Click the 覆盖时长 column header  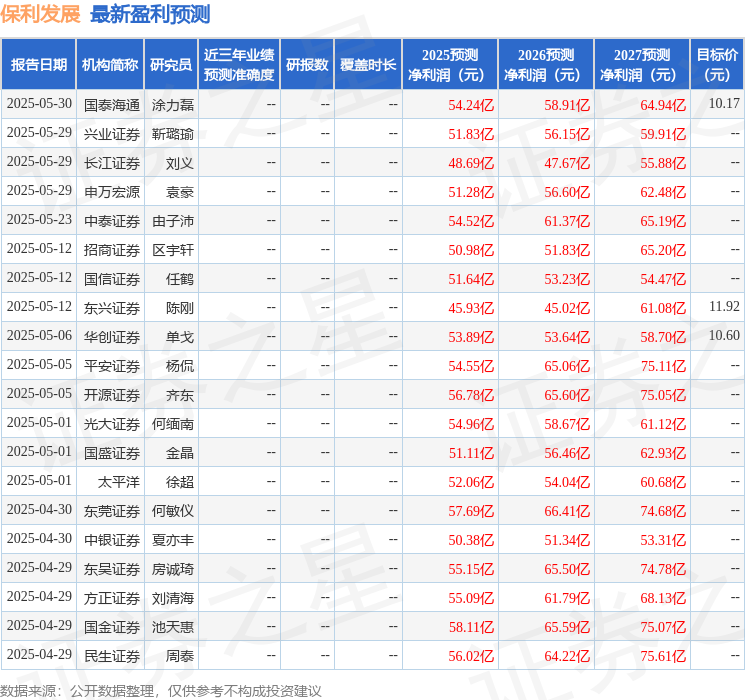368,65
